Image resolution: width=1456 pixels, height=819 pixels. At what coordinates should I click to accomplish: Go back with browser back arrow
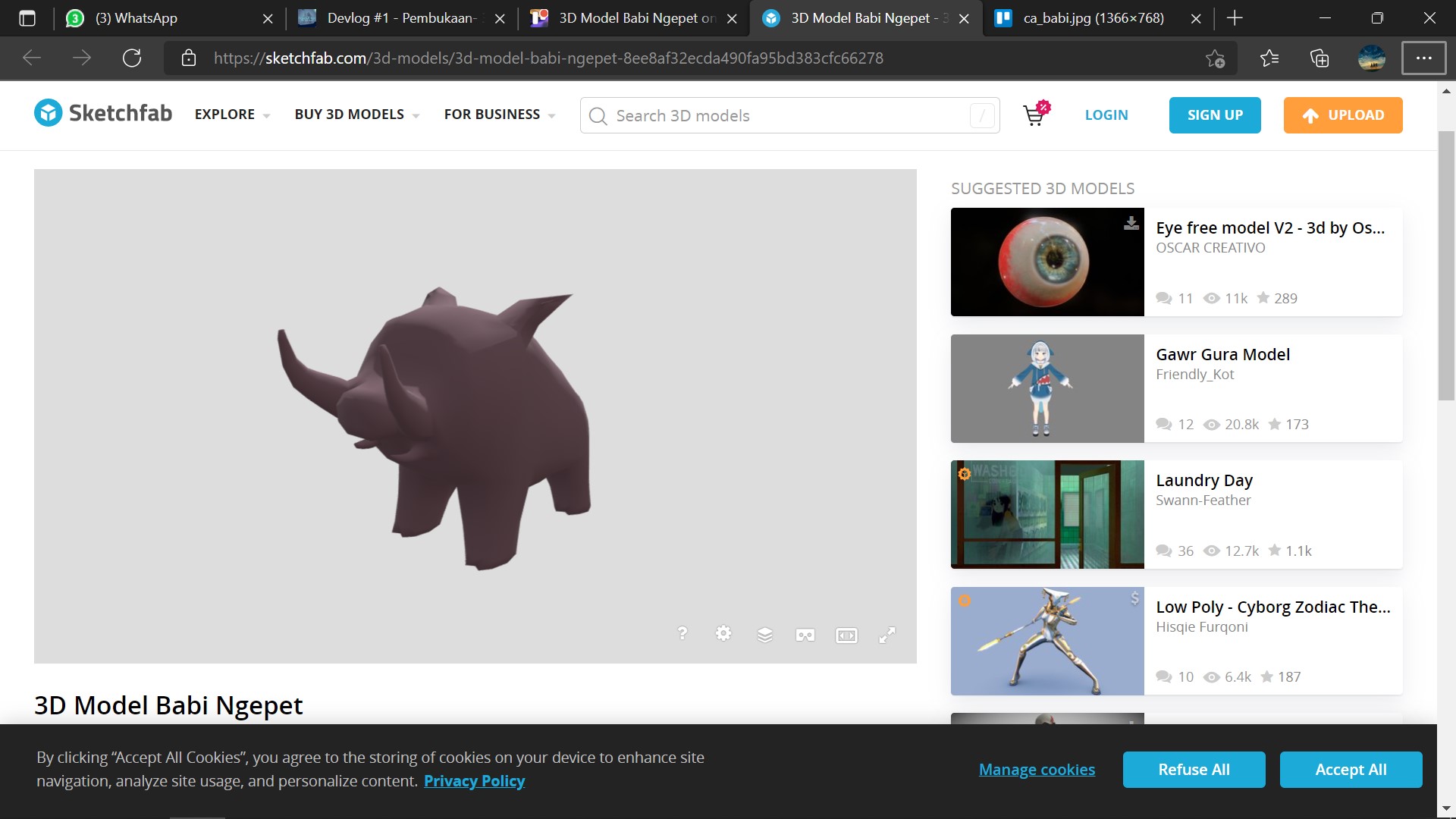tap(32, 58)
